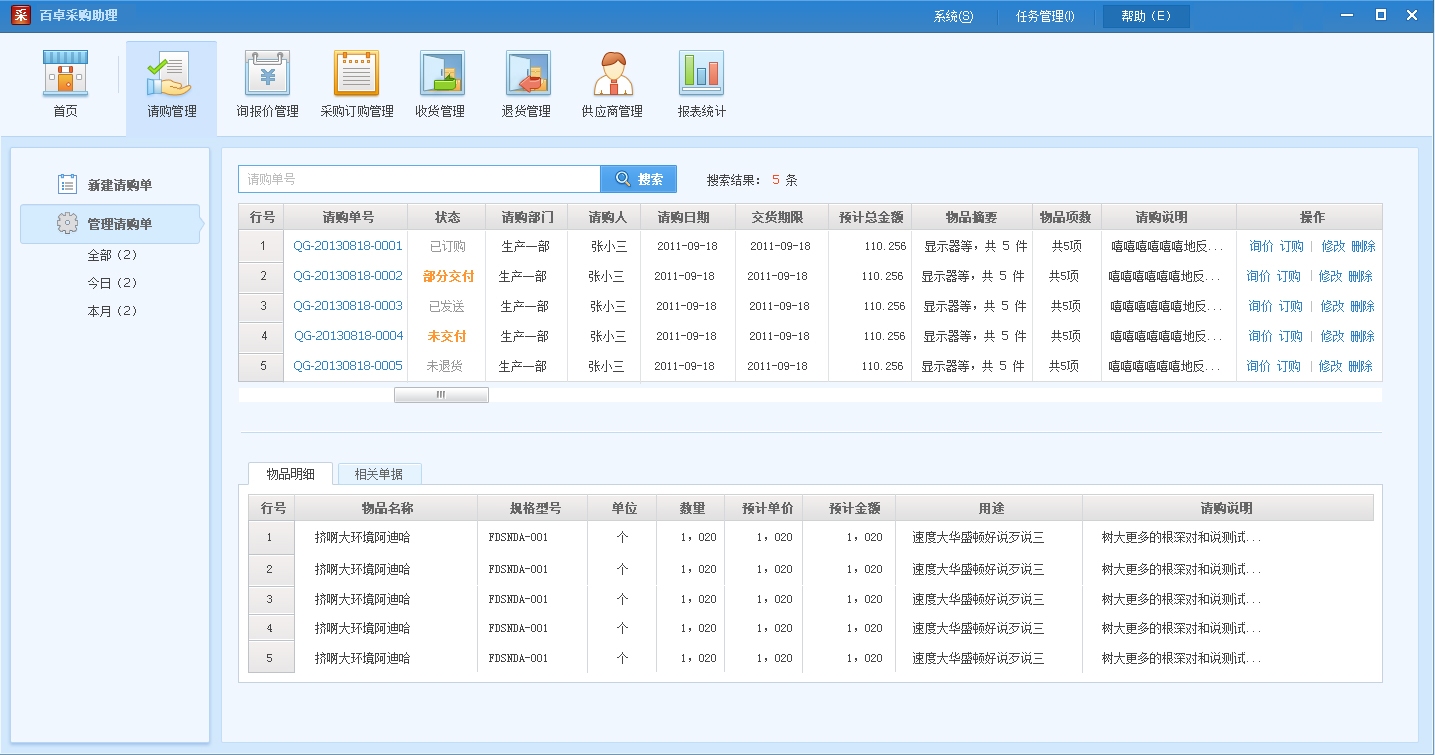Click status 未交付 in row 4
Image resolution: width=1435 pixels, height=755 pixels.
click(447, 336)
